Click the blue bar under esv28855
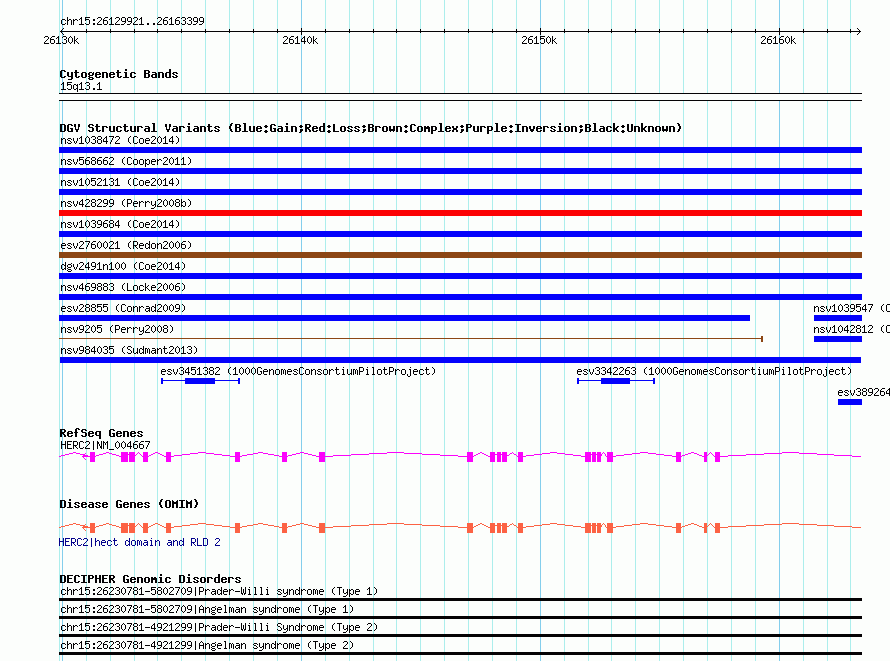The width and height of the screenshot is (890, 661). (x=405, y=318)
